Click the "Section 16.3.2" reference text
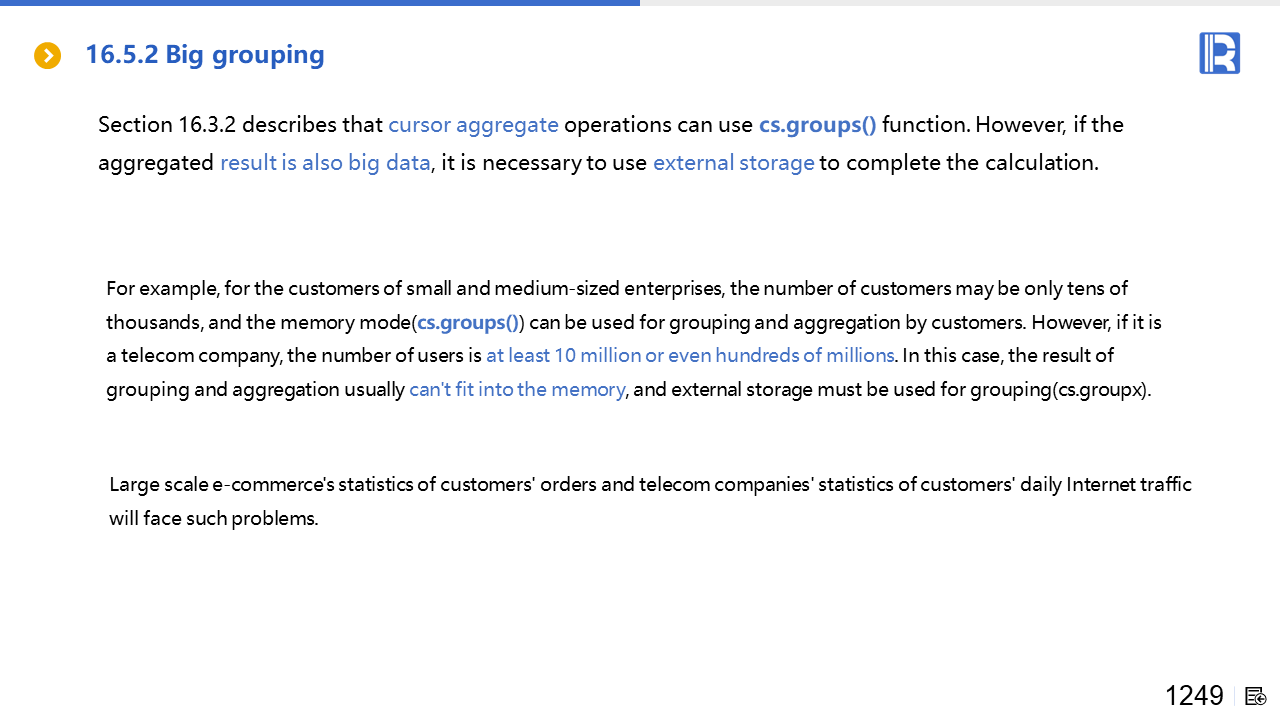Viewport: 1280px width, 720px height. pos(167,125)
